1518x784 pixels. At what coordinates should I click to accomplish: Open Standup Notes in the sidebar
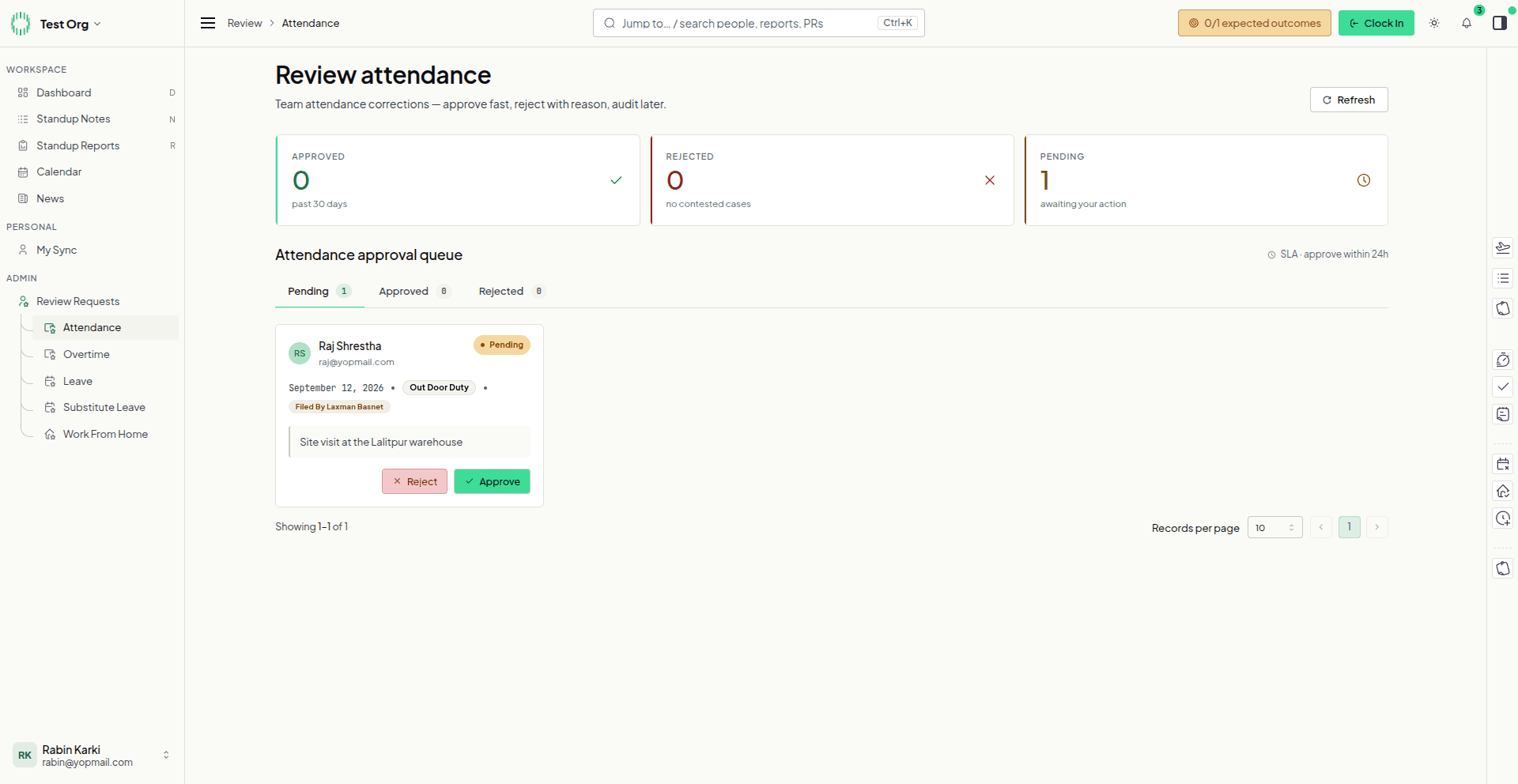pos(93,119)
